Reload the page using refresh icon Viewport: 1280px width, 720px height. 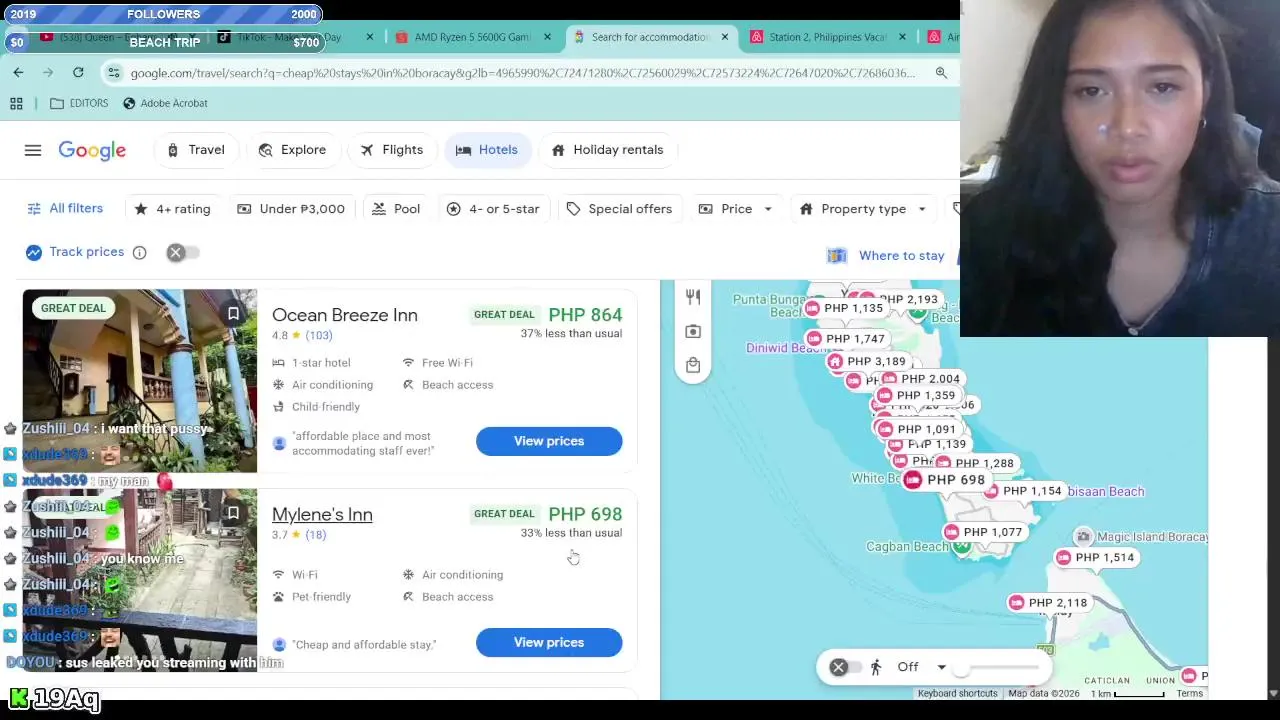[x=78, y=72]
